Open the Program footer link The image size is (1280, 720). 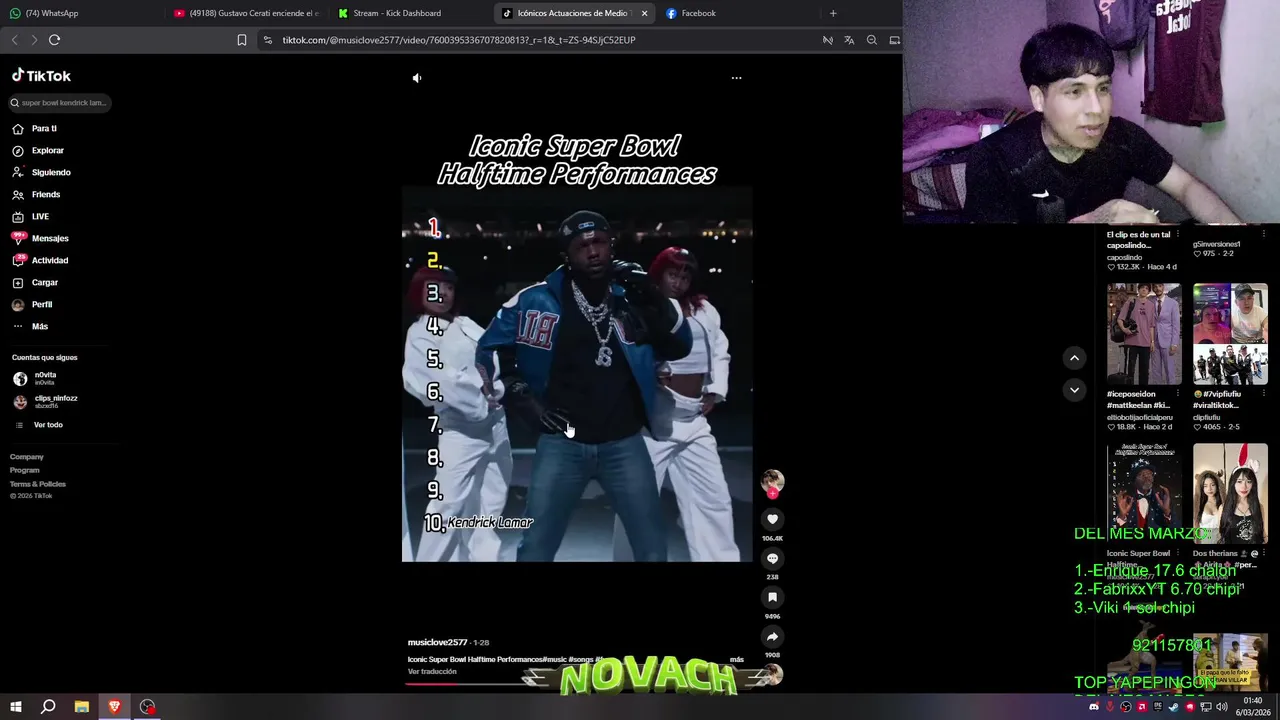(25, 470)
